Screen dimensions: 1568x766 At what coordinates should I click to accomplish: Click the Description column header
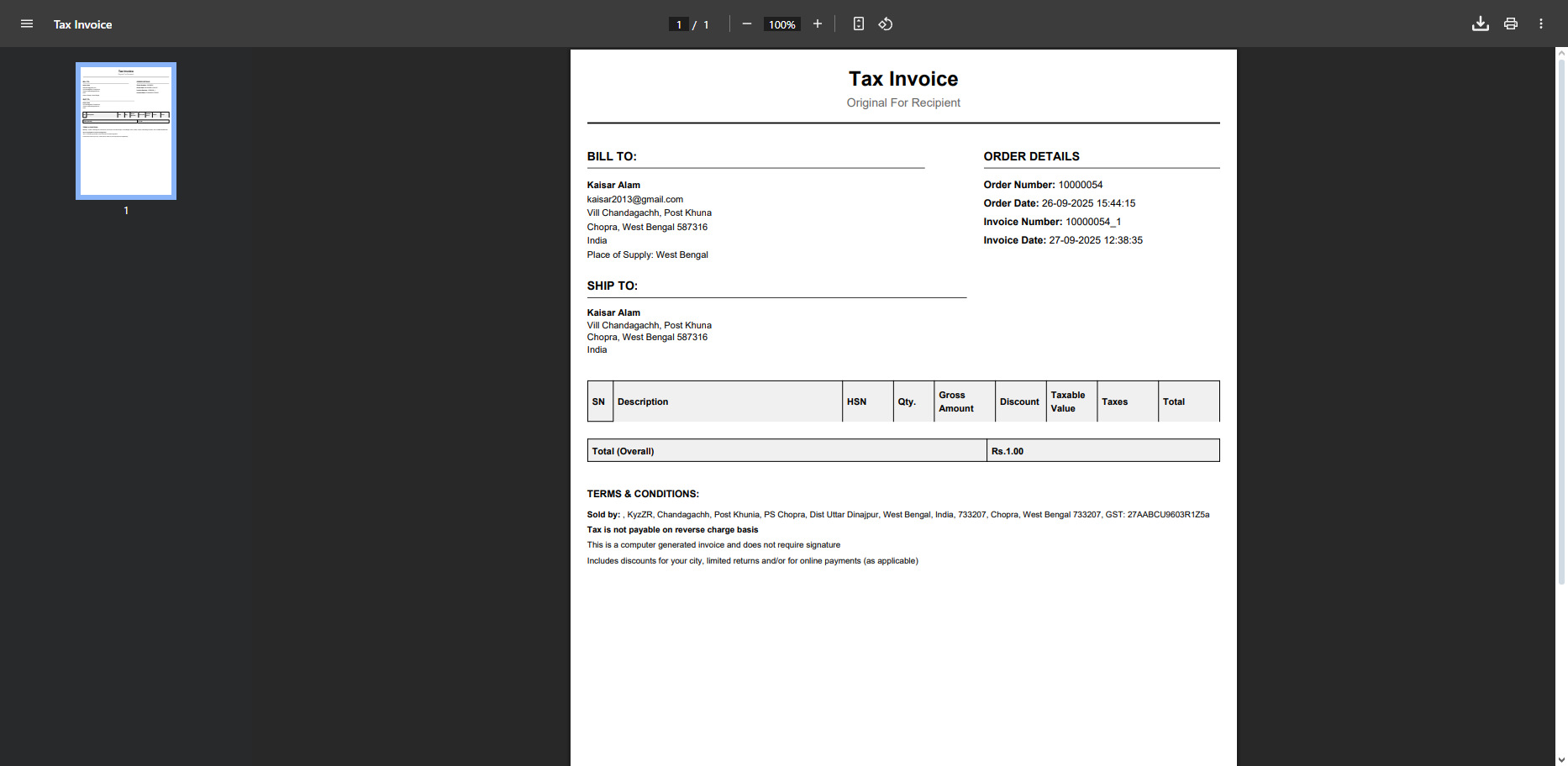coord(643,401)
